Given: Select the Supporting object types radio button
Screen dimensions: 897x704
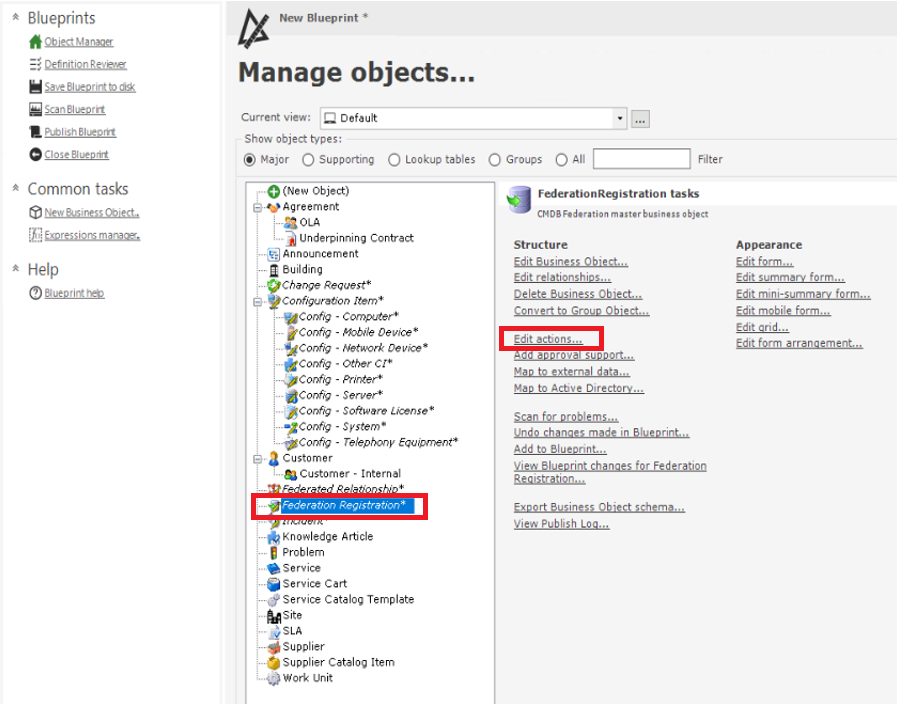Looking at the screenshot, I should coord(308,160).
